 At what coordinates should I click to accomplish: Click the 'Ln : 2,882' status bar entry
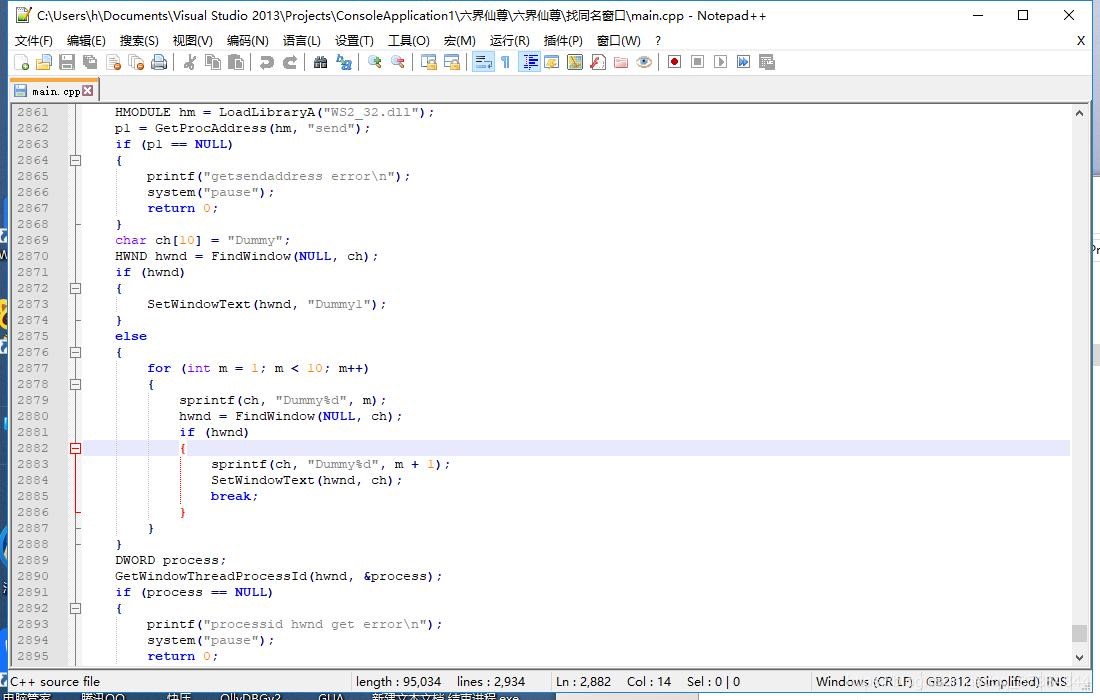click(x=583, y=682)
